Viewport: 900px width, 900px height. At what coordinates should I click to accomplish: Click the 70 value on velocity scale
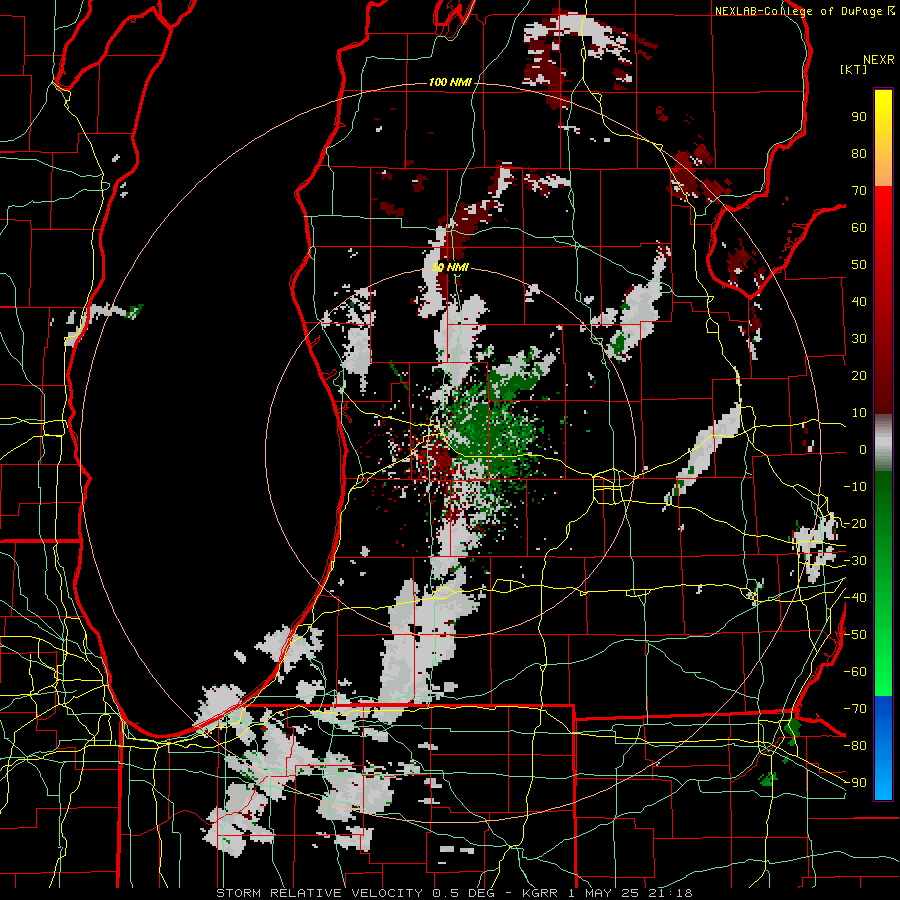coord(859,191)
